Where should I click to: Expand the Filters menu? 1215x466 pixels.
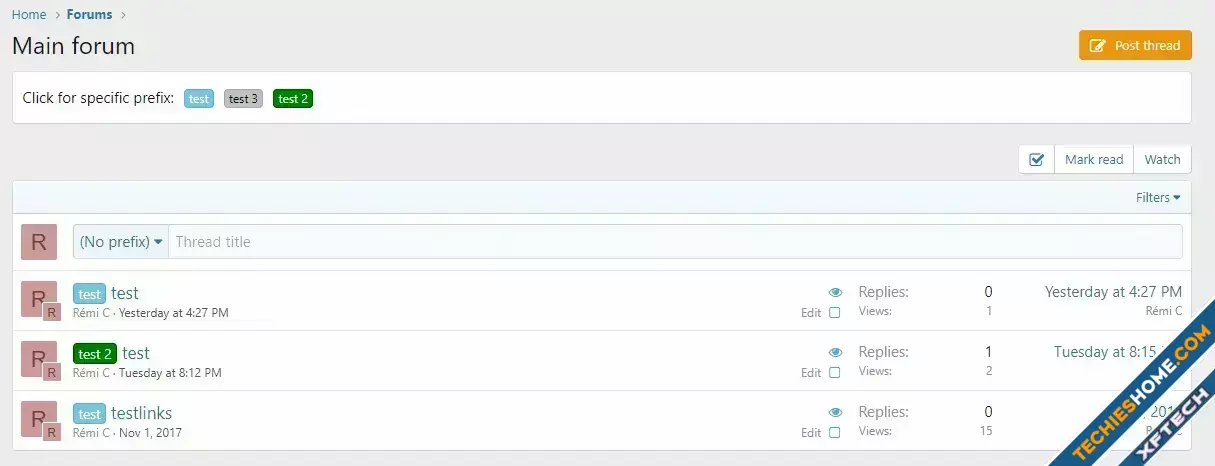point(1158,198)
